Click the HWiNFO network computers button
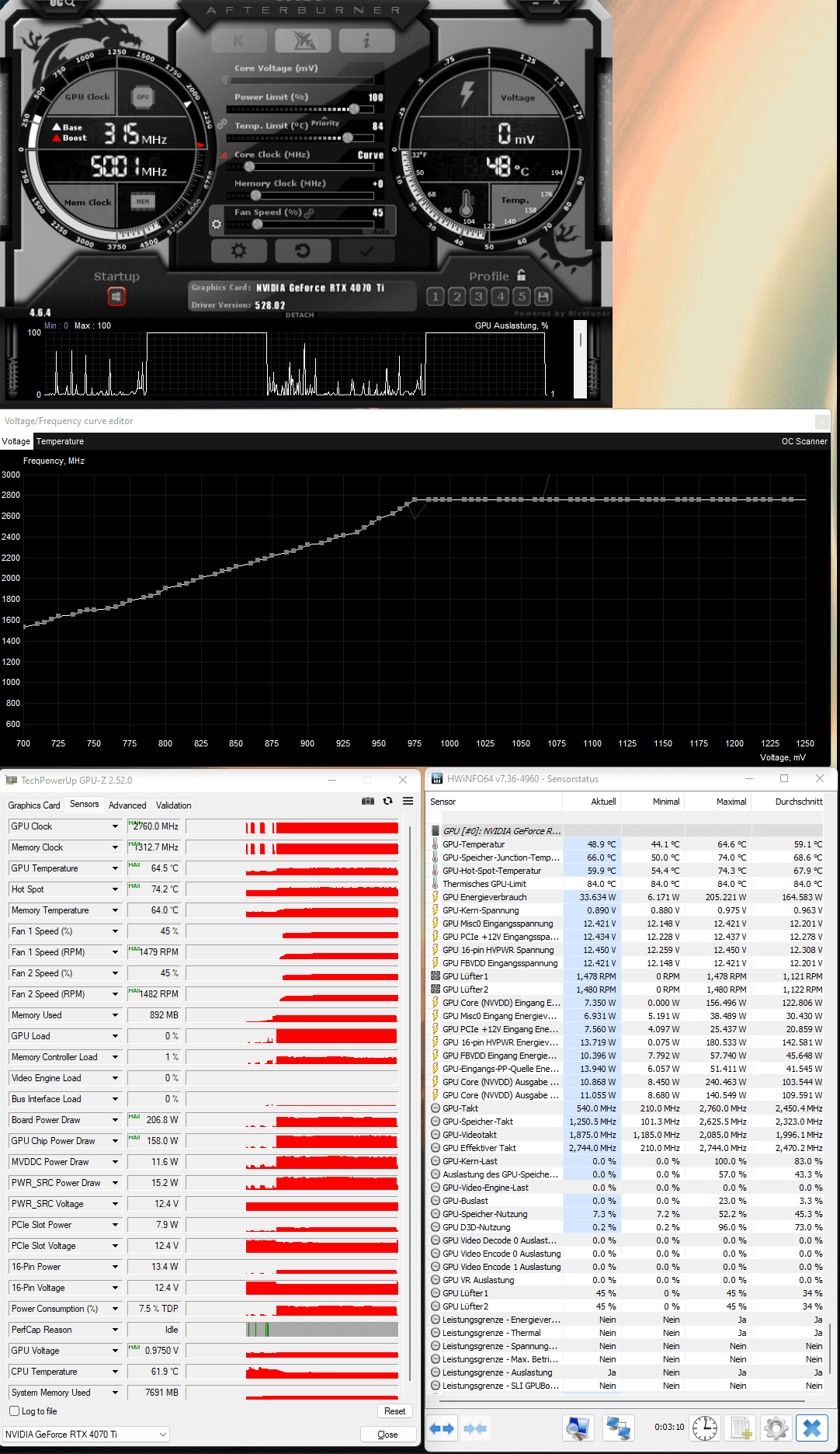This screenshot has width=840, height=1454. click(619, 1428)
